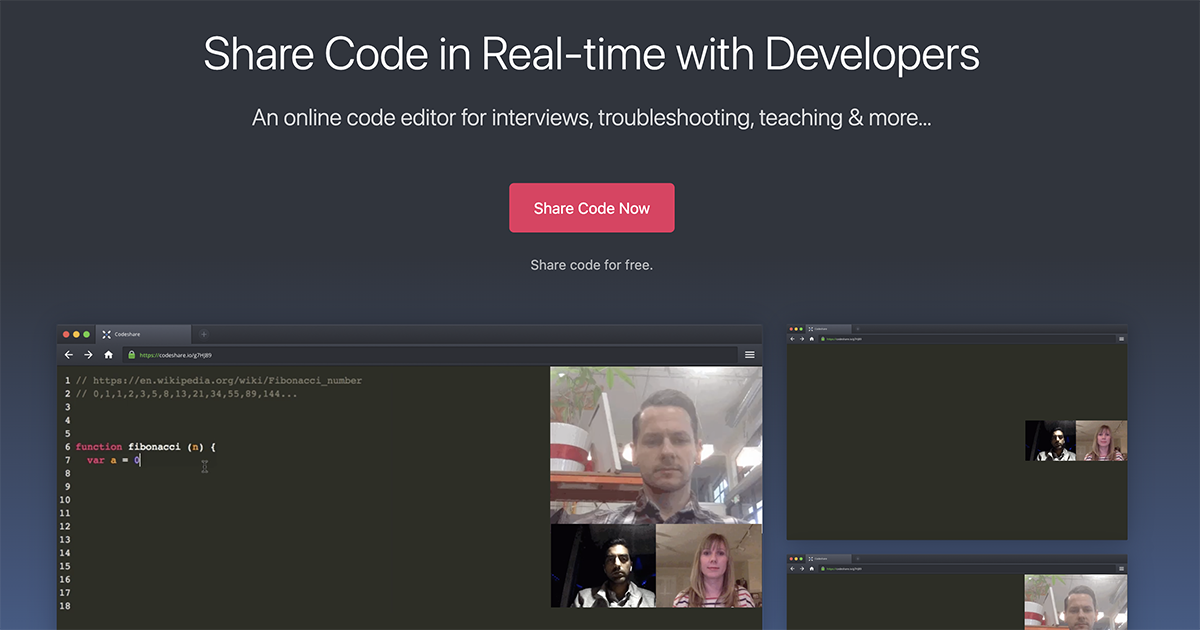Click the Codeshare logo icon on the browser tab
The height and width of the screenshot is (630, 1200).
coord(106,334)
